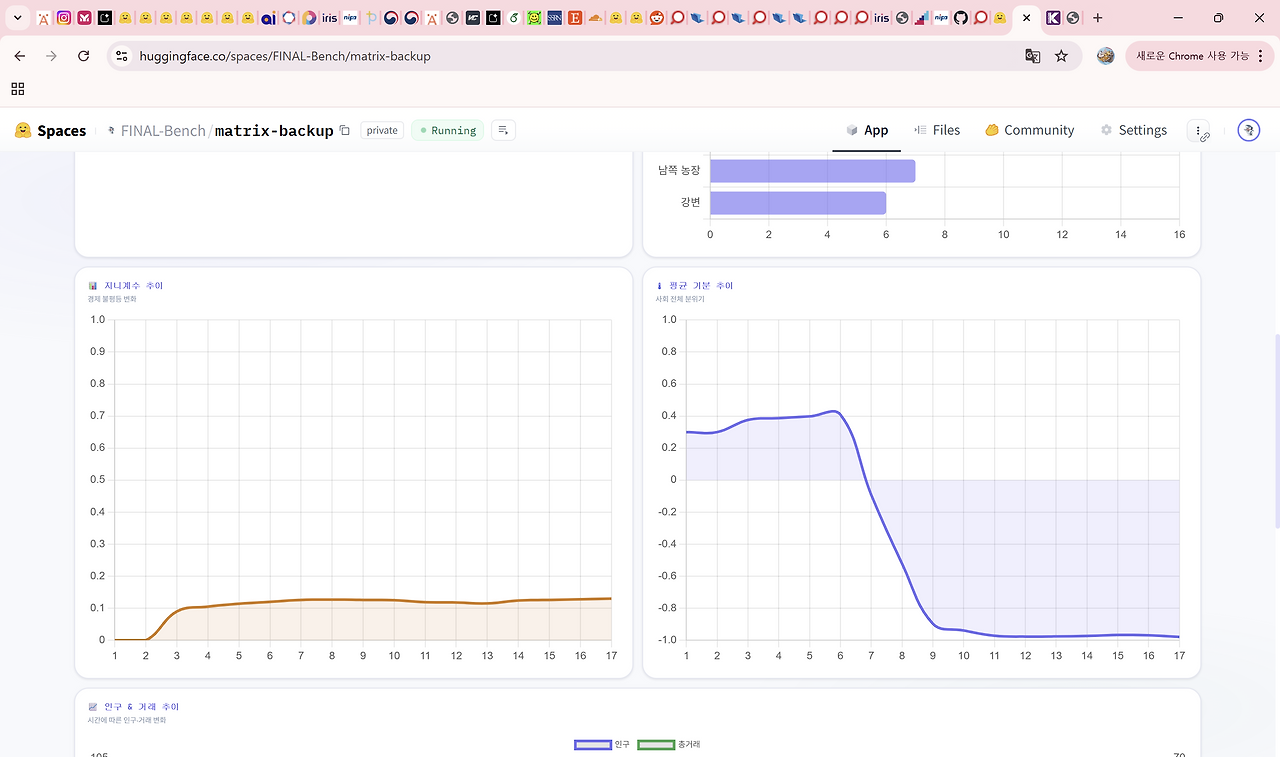The image size is (1280, 757).
Task: Click the 강변 bar in chart
Action: [x=798, y=203]
